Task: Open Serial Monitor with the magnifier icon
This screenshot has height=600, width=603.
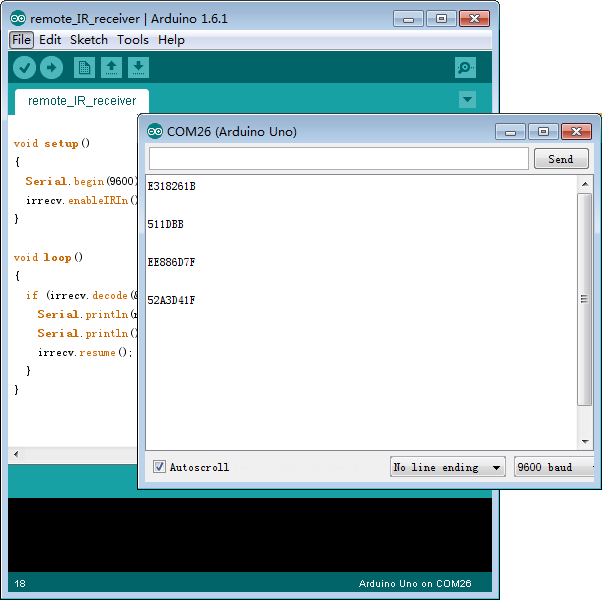Action: [x=465, y=68]
